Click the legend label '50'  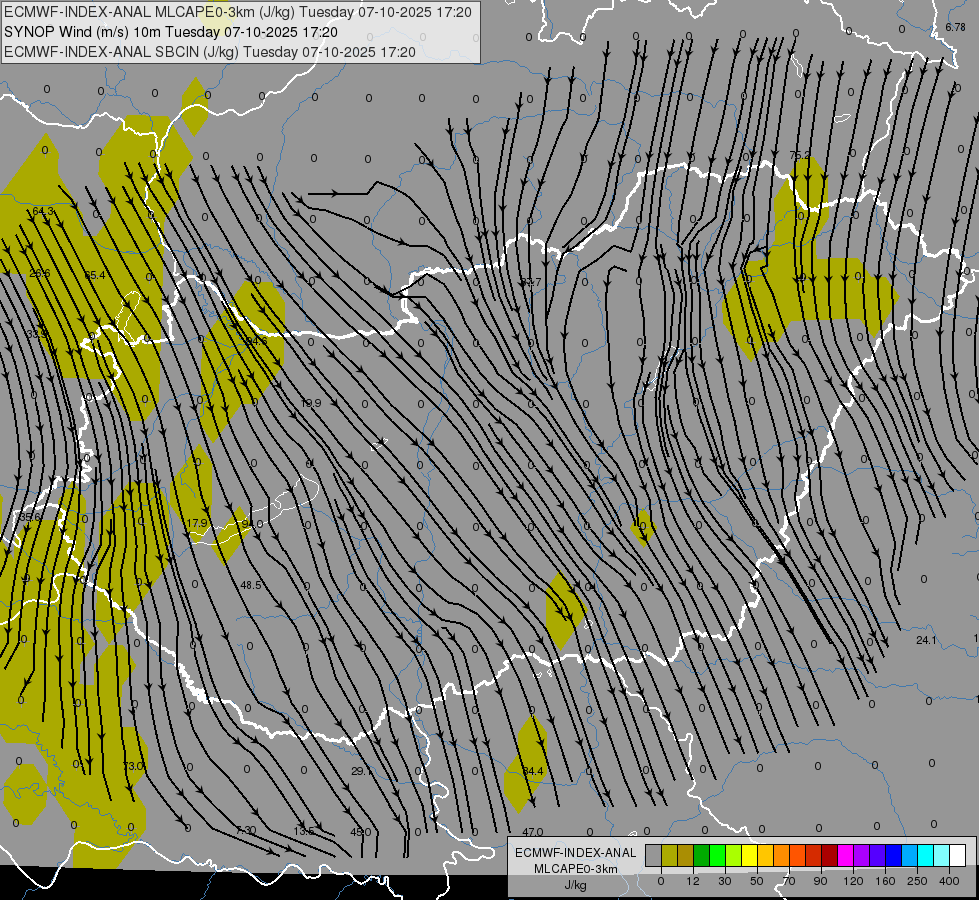(x=757, y=881)
